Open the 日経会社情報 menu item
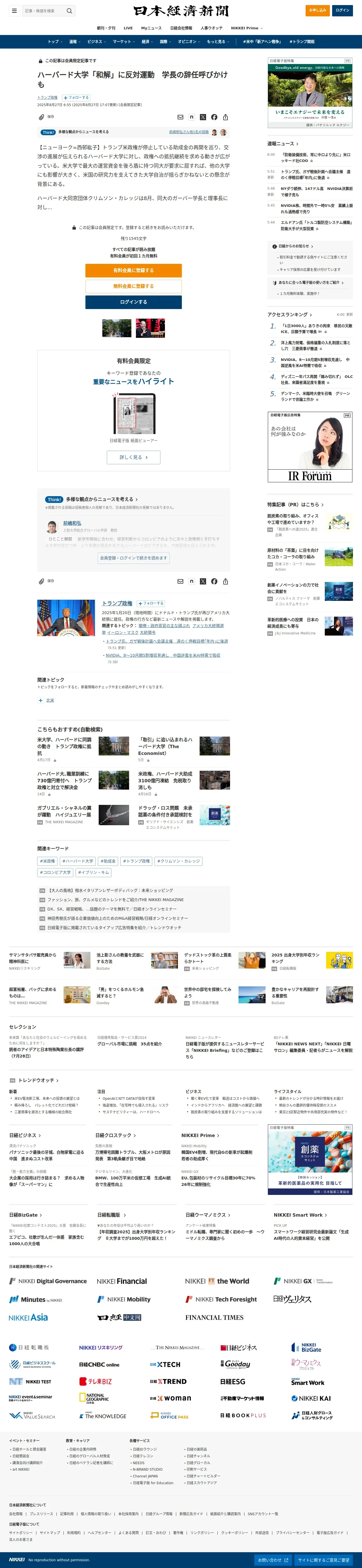The height and width of the screenshot is (1568, 362). tap(181, 28)
